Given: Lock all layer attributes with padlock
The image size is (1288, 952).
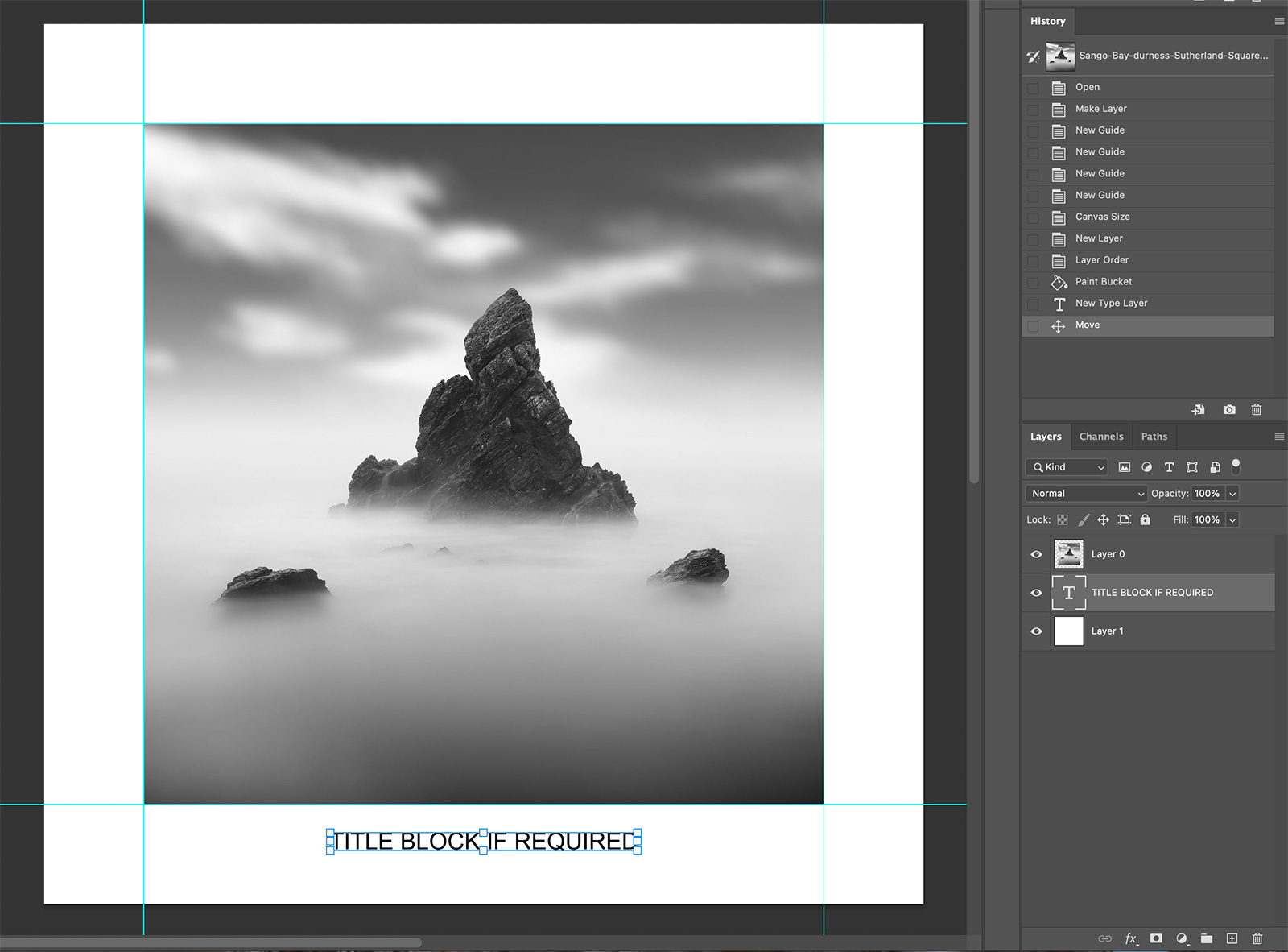Looking at the screenshot, I should [x=1146, y=519].
